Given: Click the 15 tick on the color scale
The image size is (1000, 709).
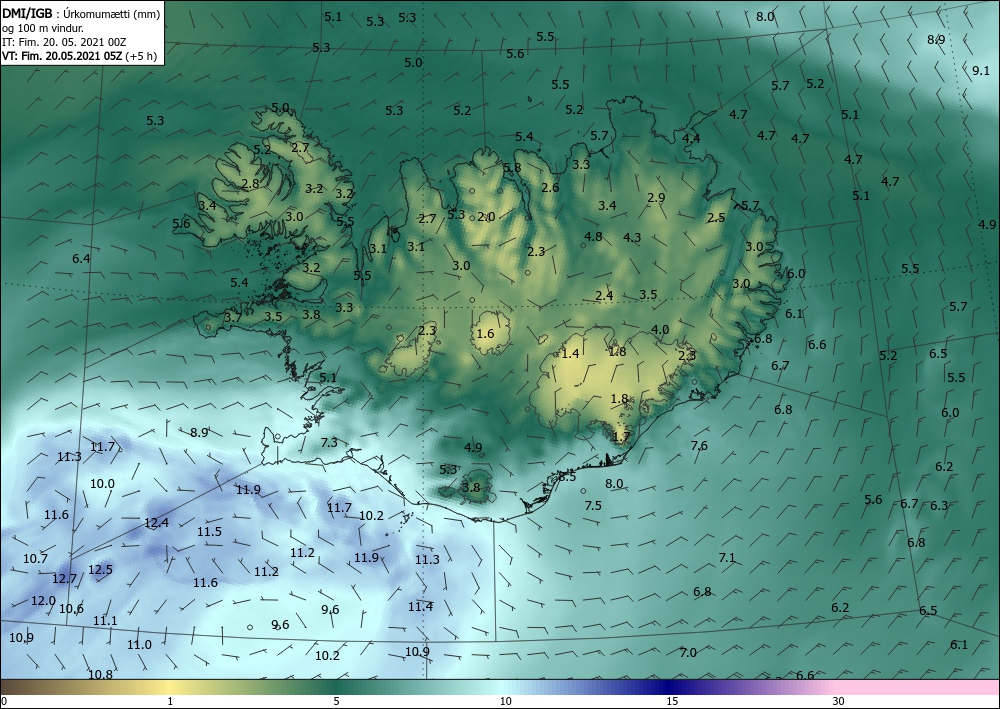Looking at the screenshot, I should coord(672,701).
